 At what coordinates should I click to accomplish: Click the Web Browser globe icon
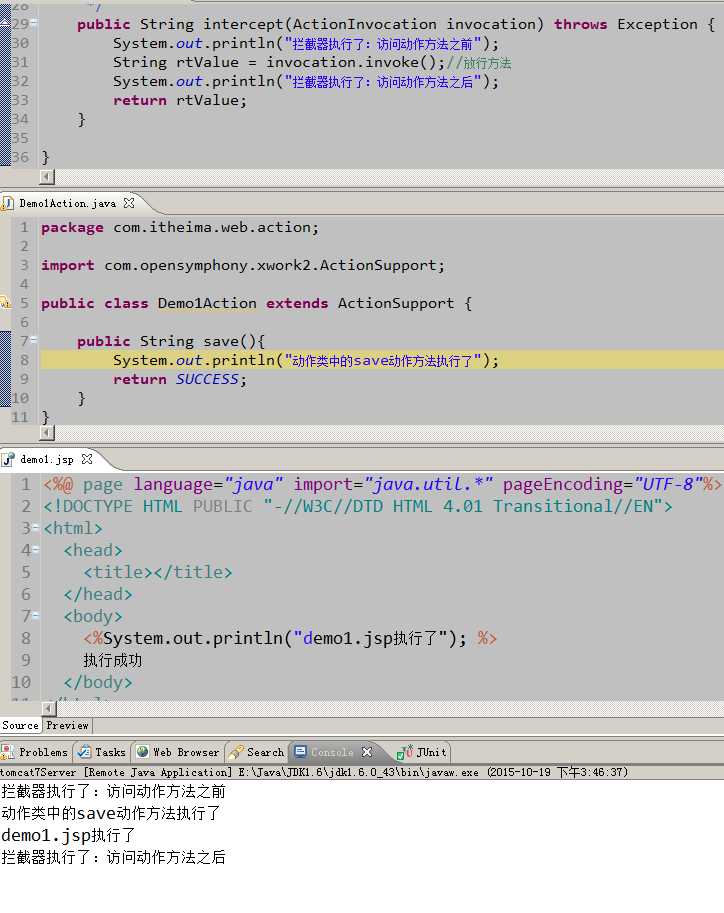(x=142, y=752)
